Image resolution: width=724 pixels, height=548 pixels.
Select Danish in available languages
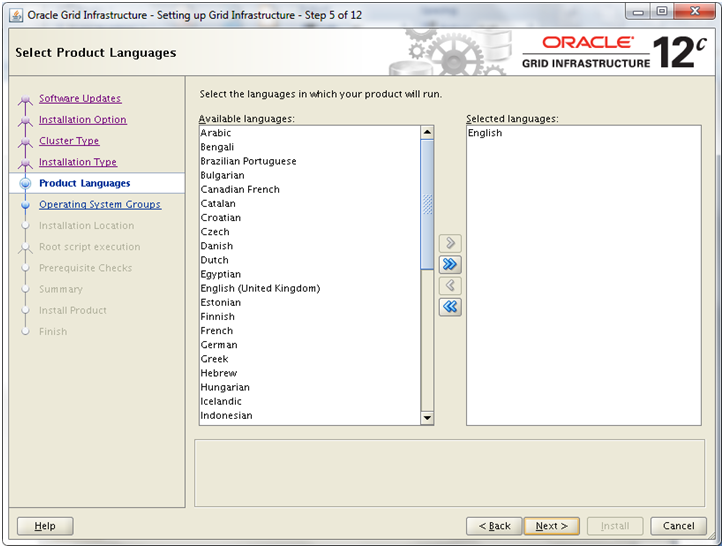click(310, 246)
